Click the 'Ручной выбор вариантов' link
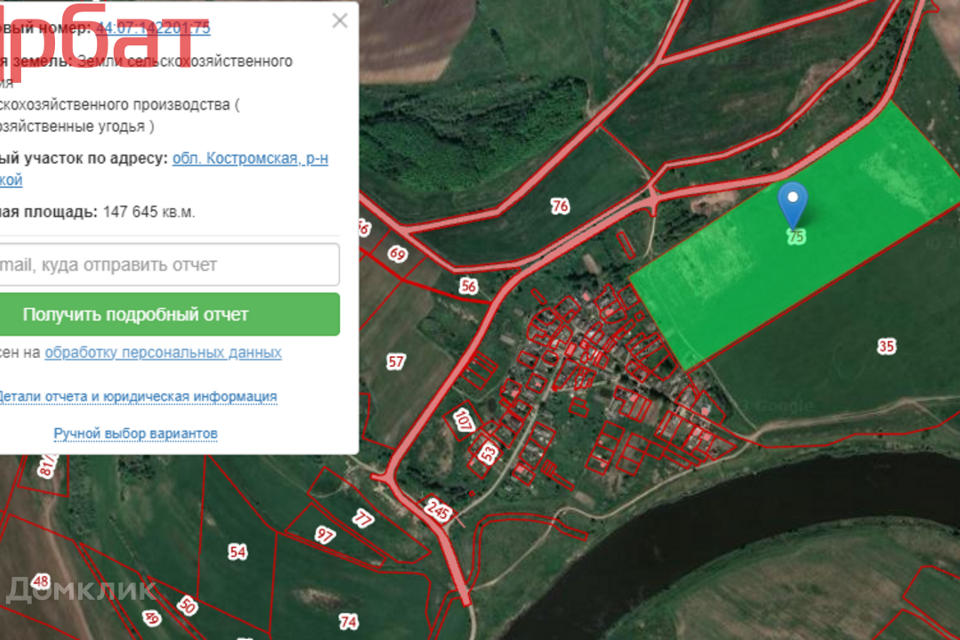960x640 pixels. pos(135,433)
